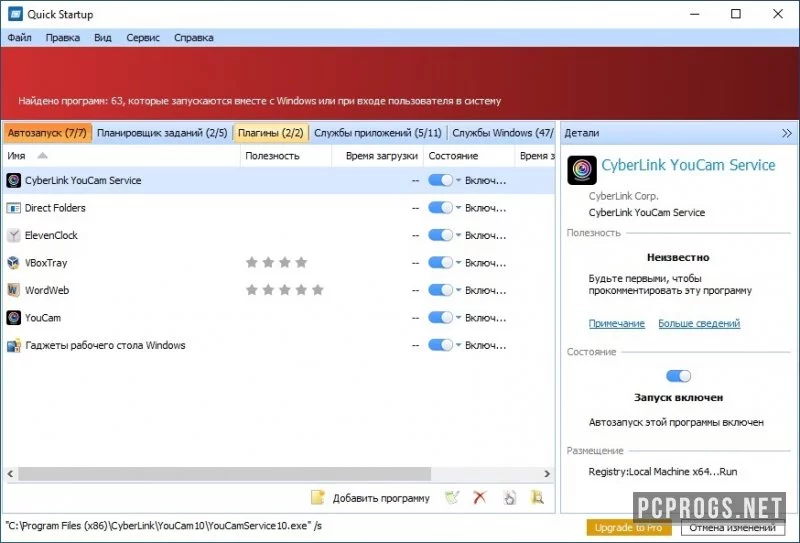Switch to Службы приложений (5/11) tab
This screenshot has height=543, width=800.
click(x=378, y=133)
